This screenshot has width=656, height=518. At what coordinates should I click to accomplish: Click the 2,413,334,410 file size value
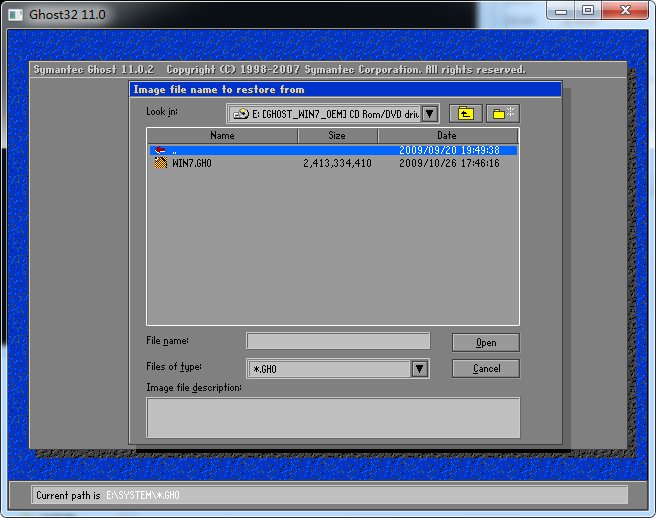click(337, 163)
